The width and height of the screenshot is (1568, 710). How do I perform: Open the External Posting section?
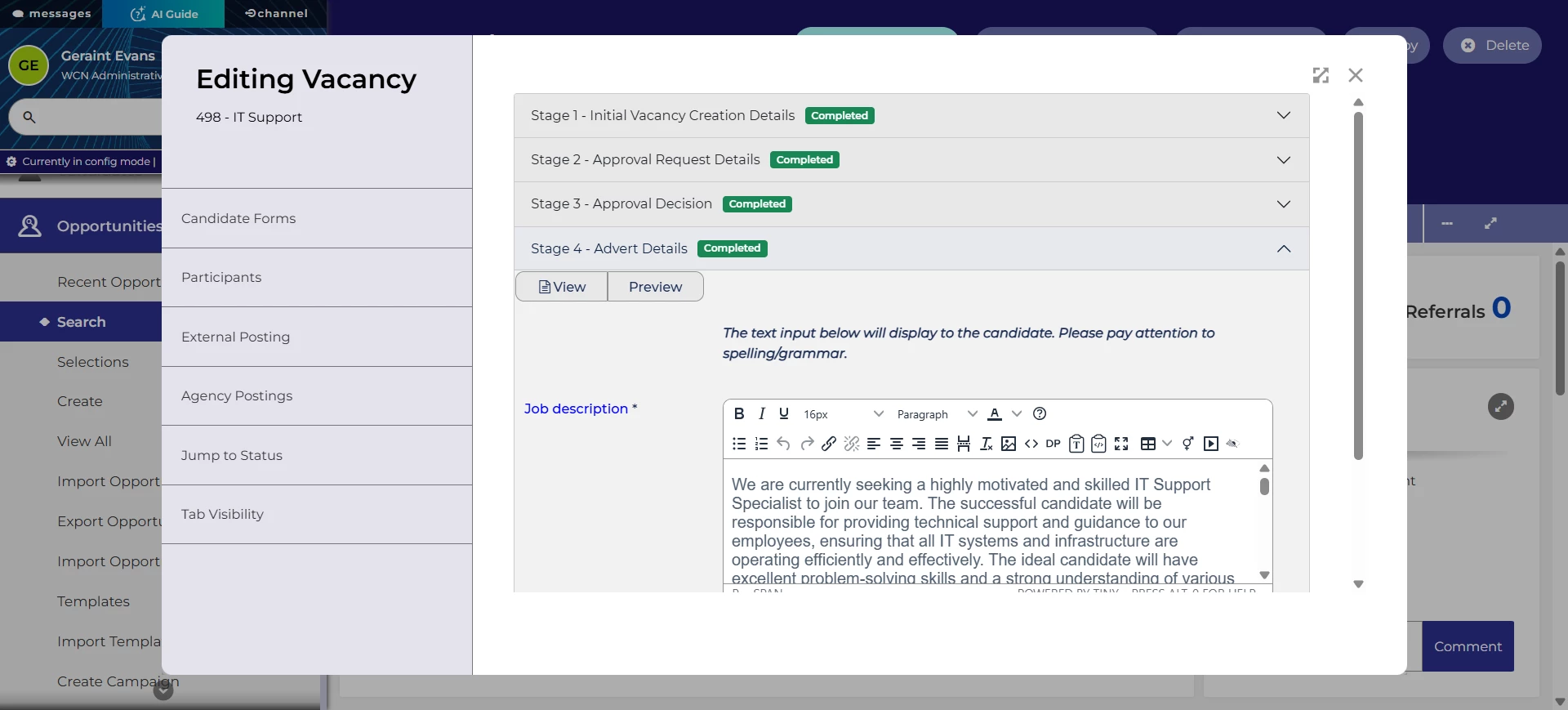point(317,337)
